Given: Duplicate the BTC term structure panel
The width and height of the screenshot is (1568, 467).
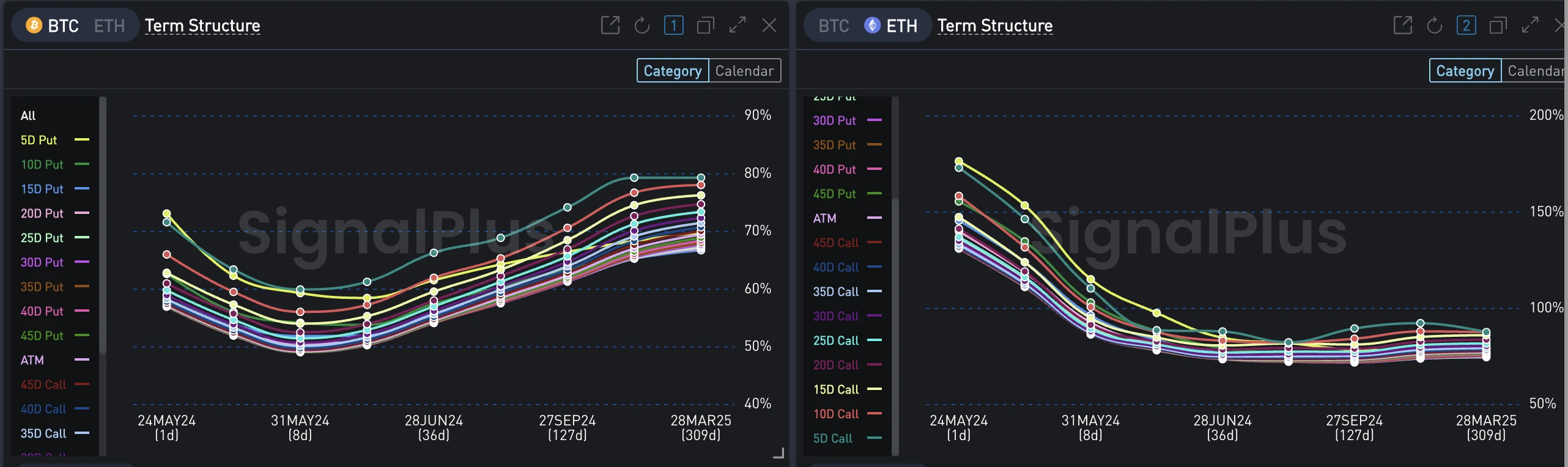Looking at the screenshot, I should pyautogui.click(x=705, y=26).
